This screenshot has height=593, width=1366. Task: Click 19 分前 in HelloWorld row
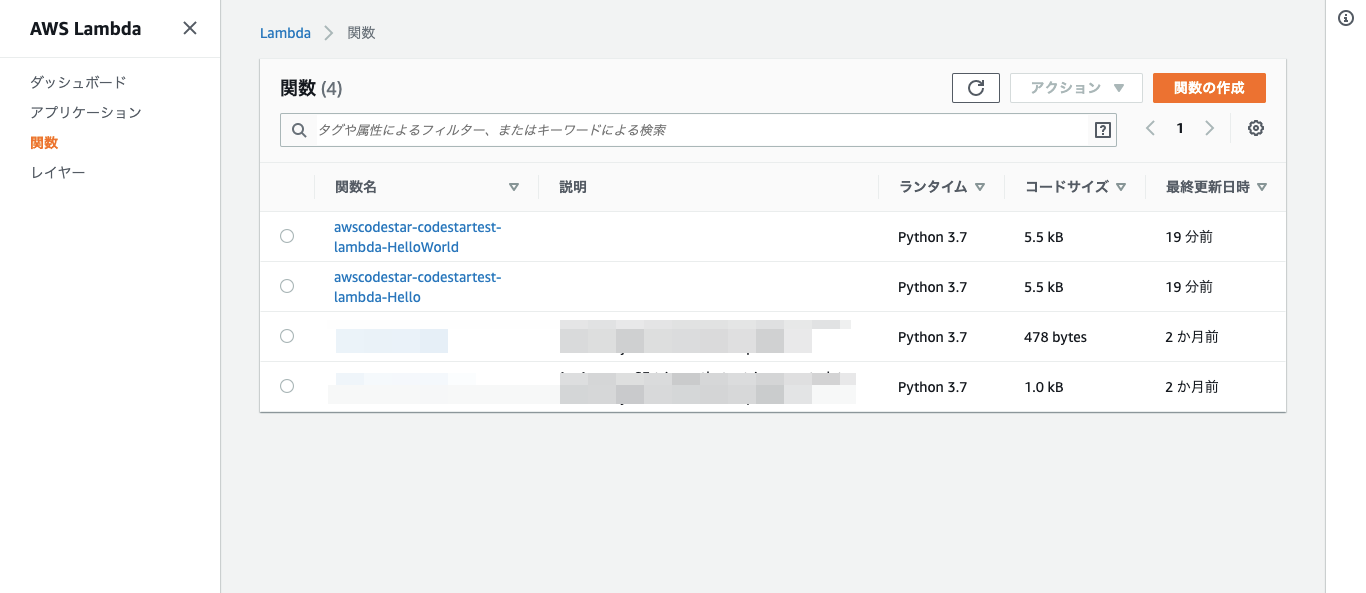coord(1189,237)
